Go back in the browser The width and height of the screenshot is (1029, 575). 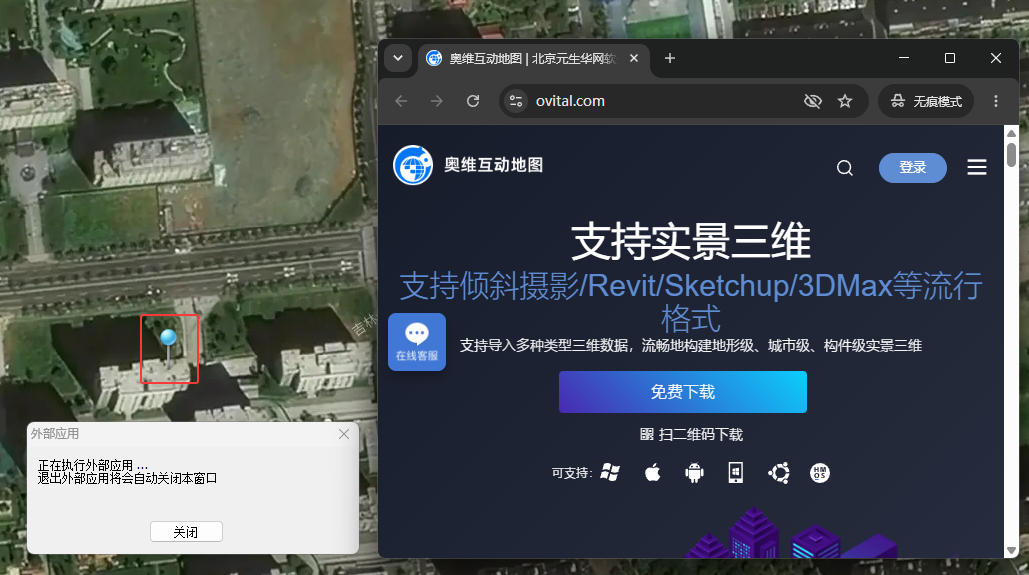pyautogui.click(x=402, y=101)
